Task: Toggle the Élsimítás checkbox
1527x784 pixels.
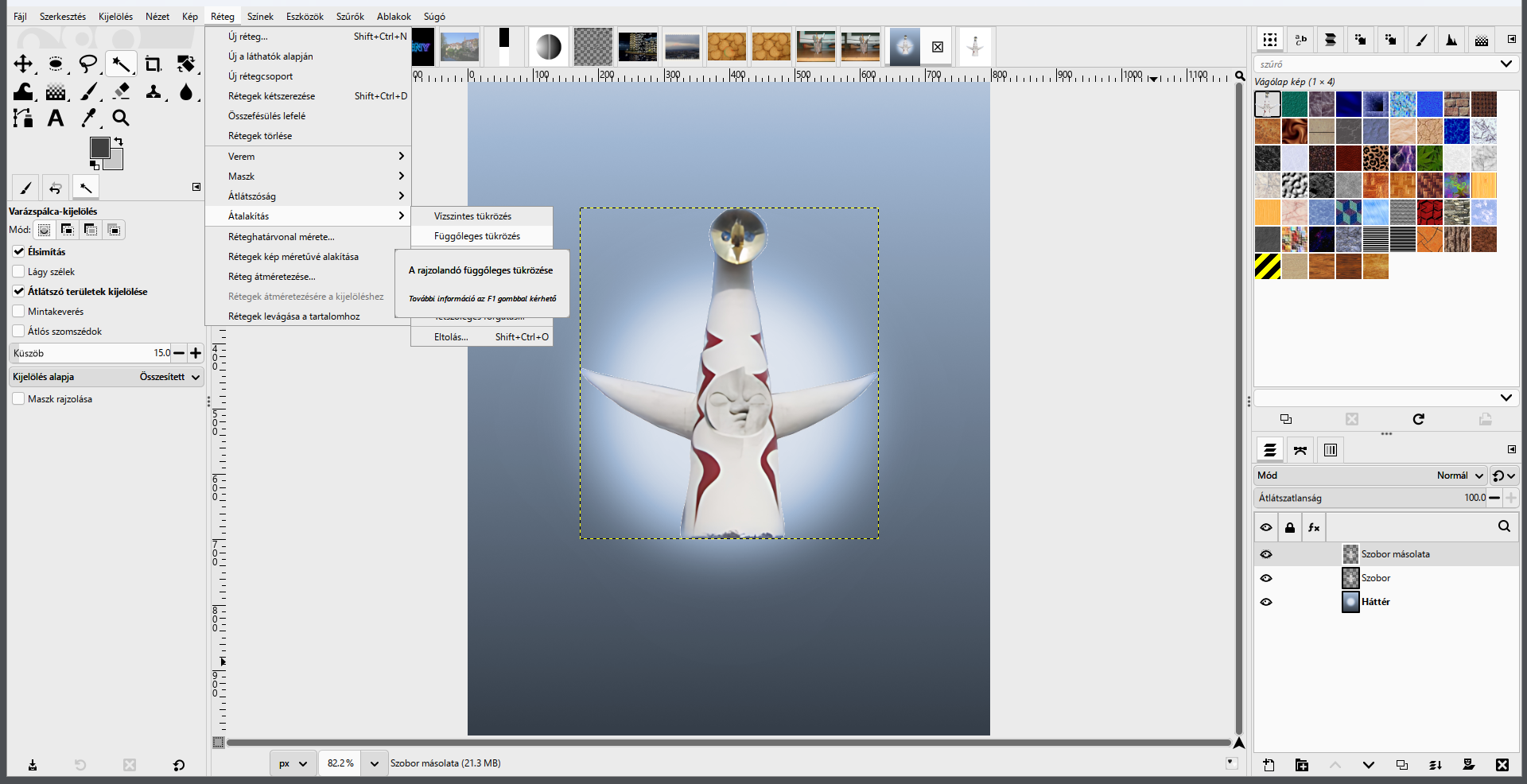Action: (18, 251)
